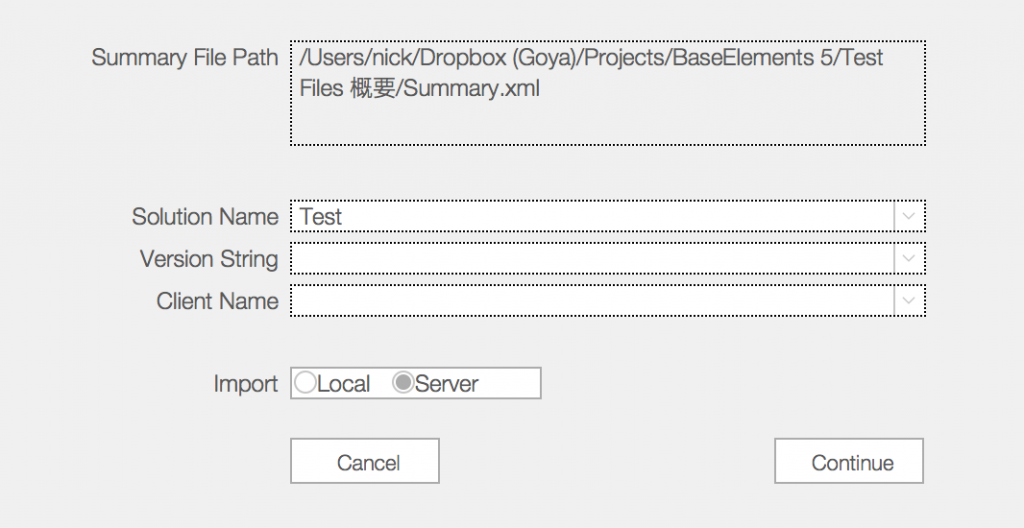
Task: Click the Solution Name field containing Test
Action: (592, 217)
